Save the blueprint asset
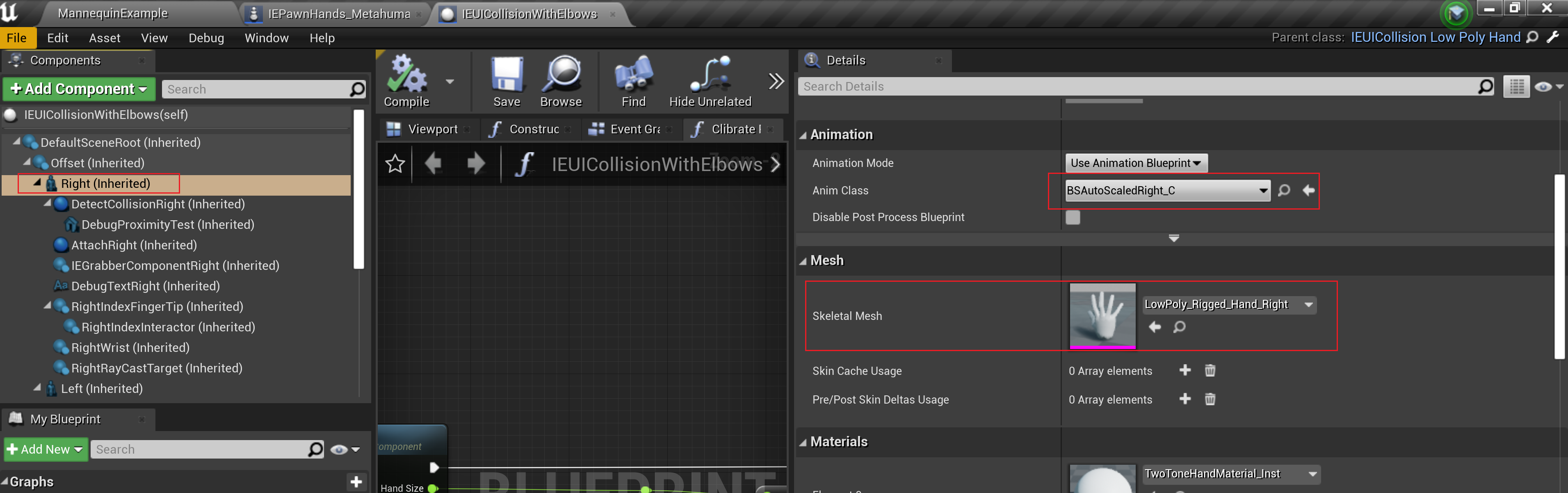This screenshot has height=493, width=1568. (507, 81)
